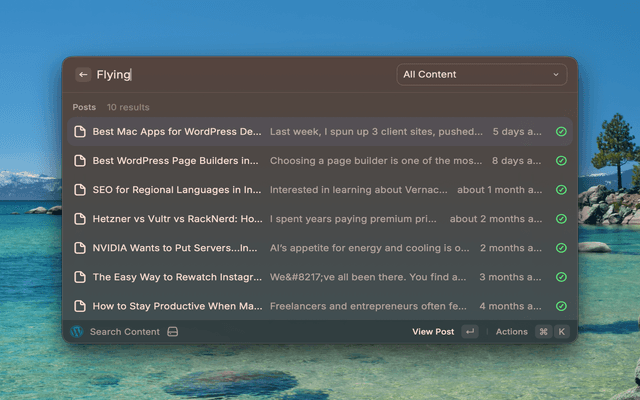Screen dimensions: 640x400
Task: Click the search field containing Flying
Action: point(240,74)
